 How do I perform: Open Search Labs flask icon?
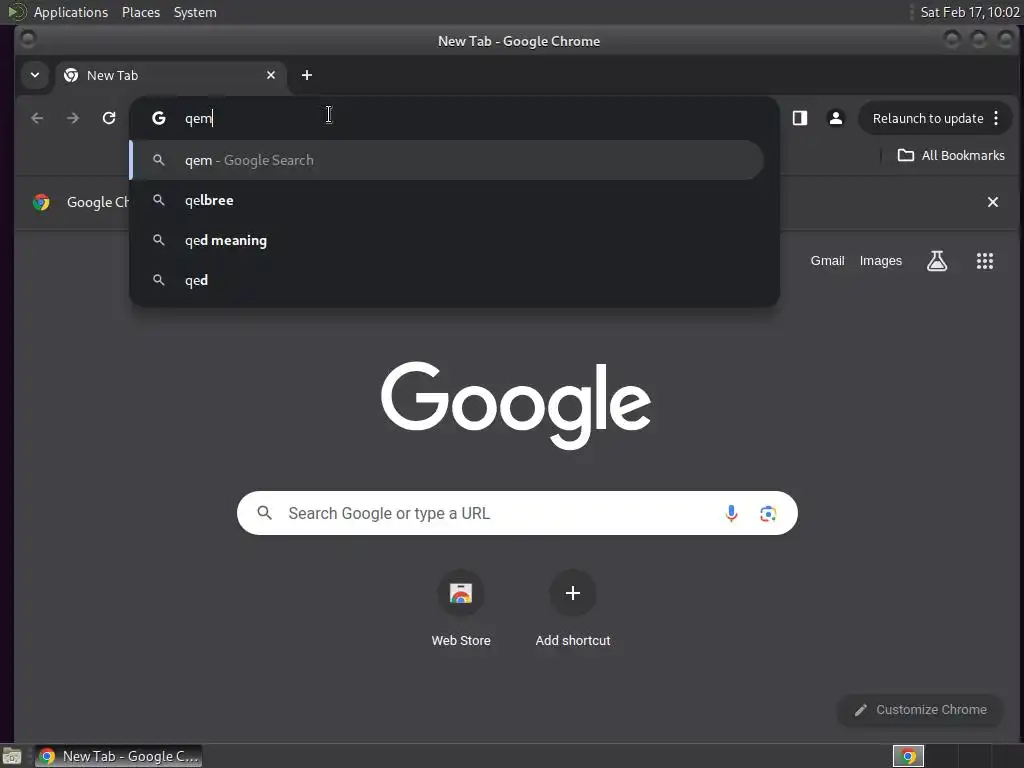click(x=936, y=261)
